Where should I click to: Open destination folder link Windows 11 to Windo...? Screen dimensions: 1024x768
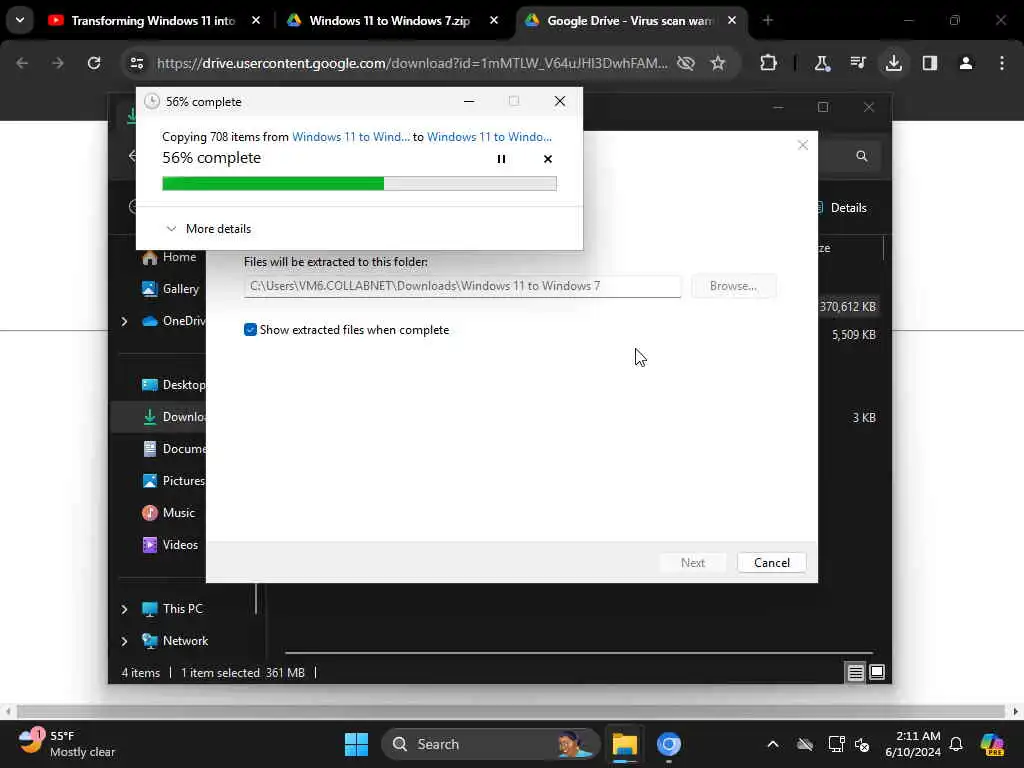[x=489, y=136]
